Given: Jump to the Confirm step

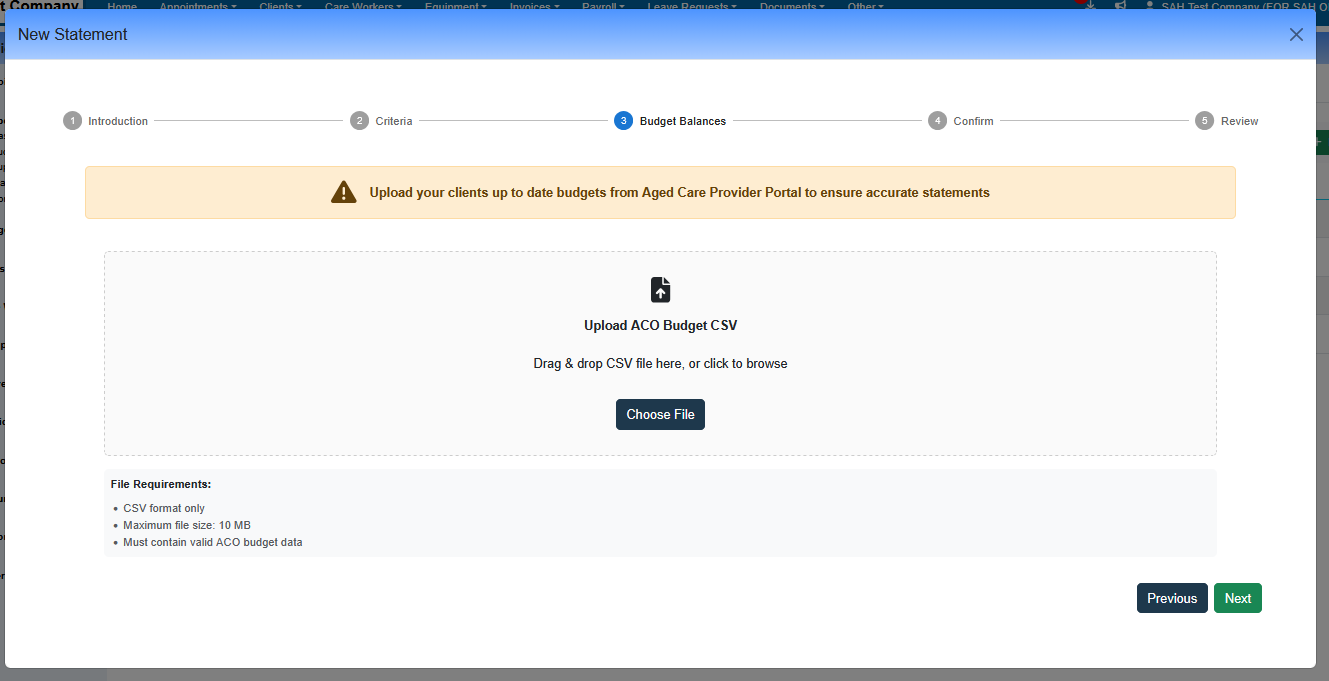Looking at the screenshot, I should point(972,121).
